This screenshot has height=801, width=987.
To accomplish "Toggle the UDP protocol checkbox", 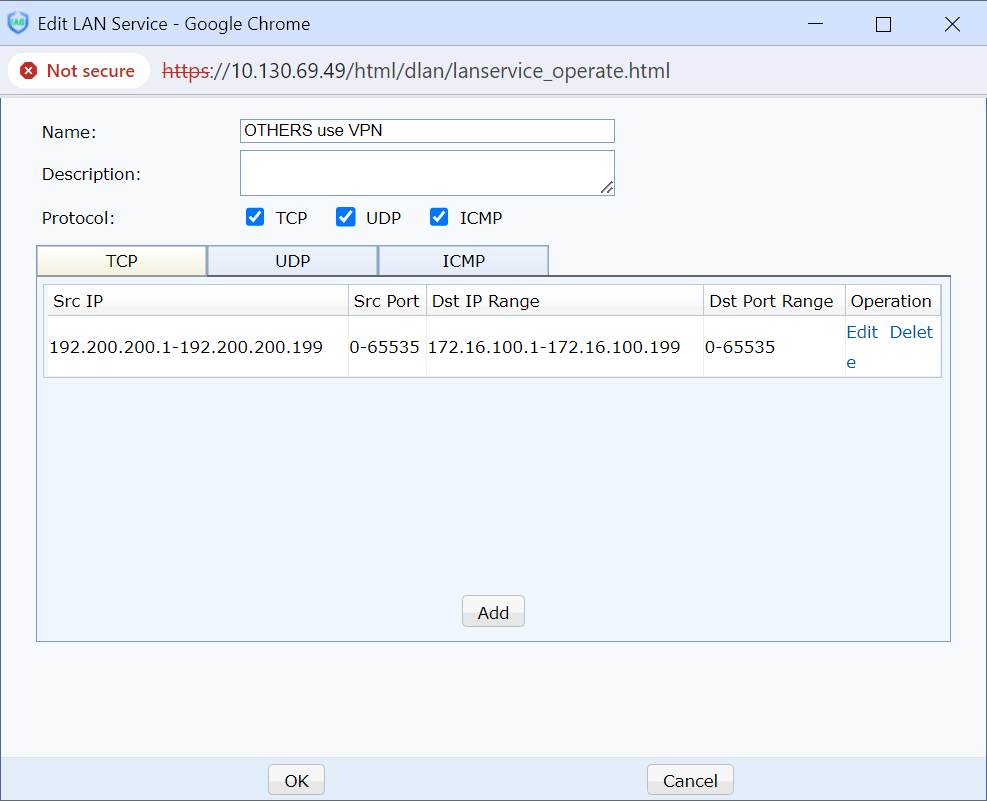I will point(346,217).
